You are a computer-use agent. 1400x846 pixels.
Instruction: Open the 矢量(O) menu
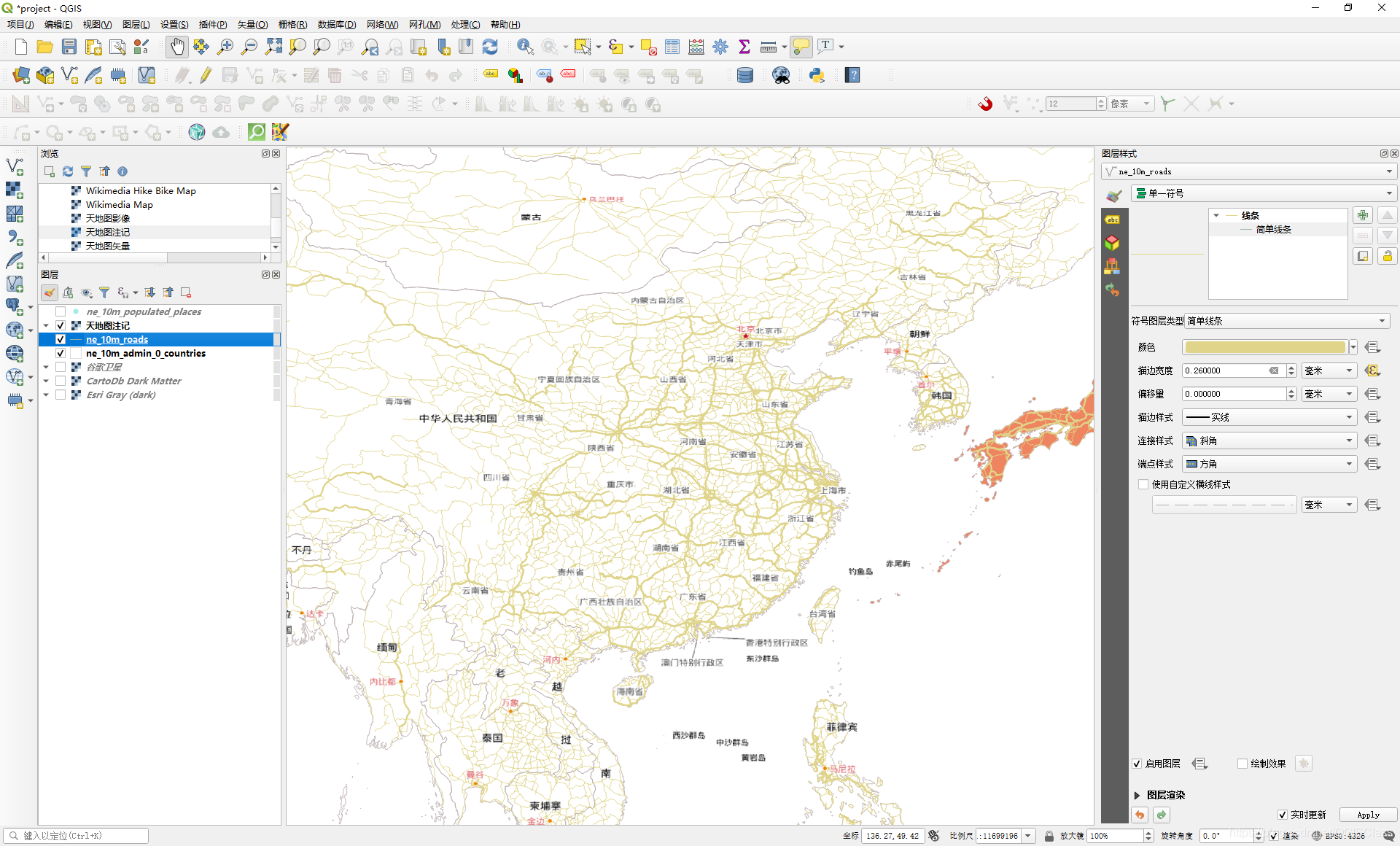tap(252, 24)
